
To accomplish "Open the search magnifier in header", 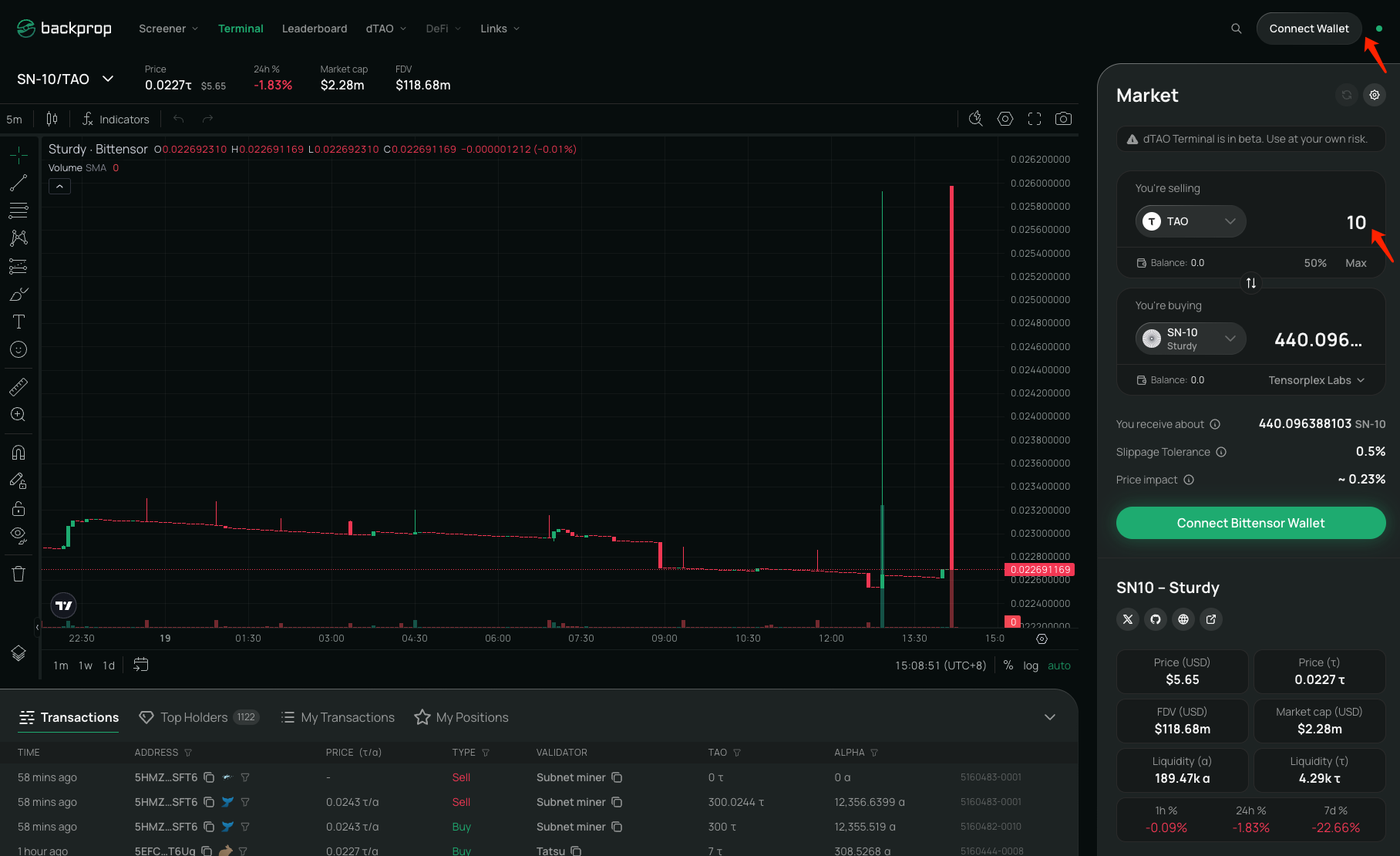I will coord(1237,29).
